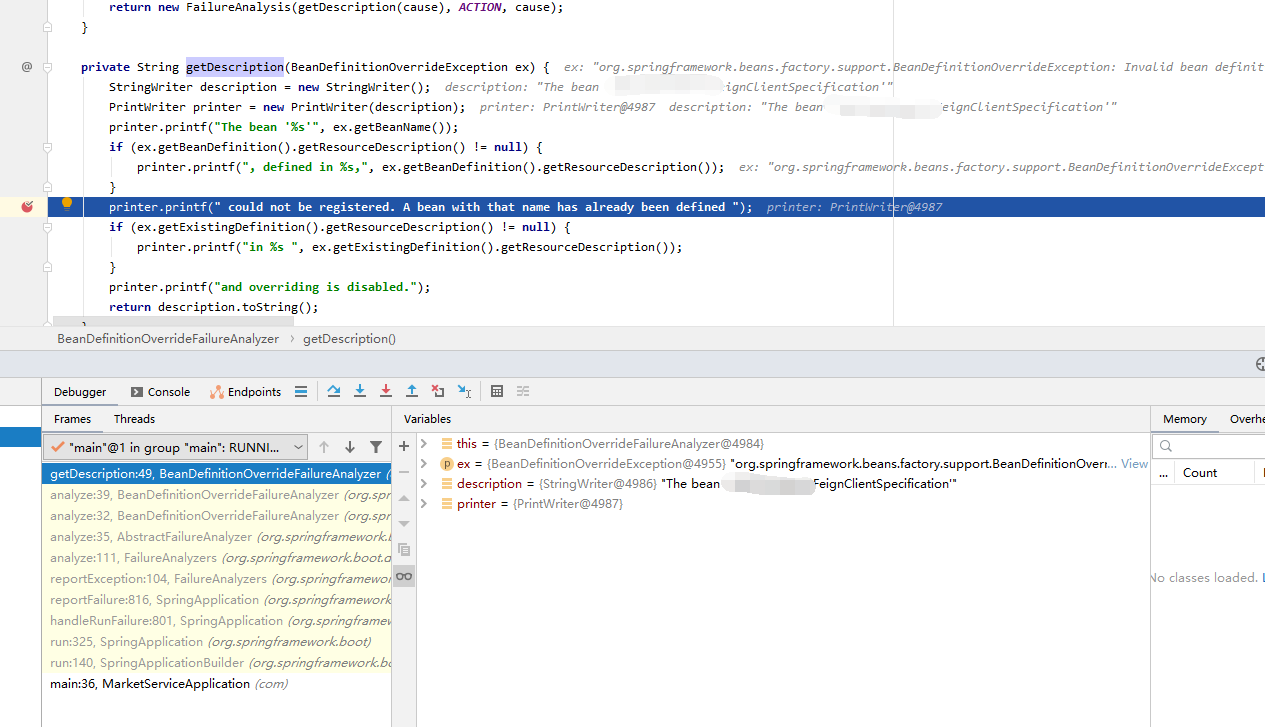1265x727 pixels.
Task: Expand the 'this' variable node
Action: 424,443
